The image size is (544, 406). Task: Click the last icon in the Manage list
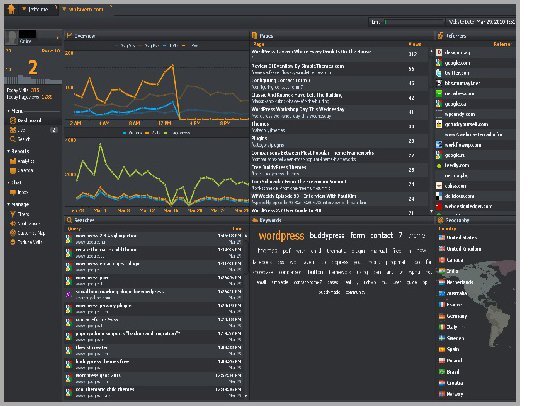(x=13, y=242)
